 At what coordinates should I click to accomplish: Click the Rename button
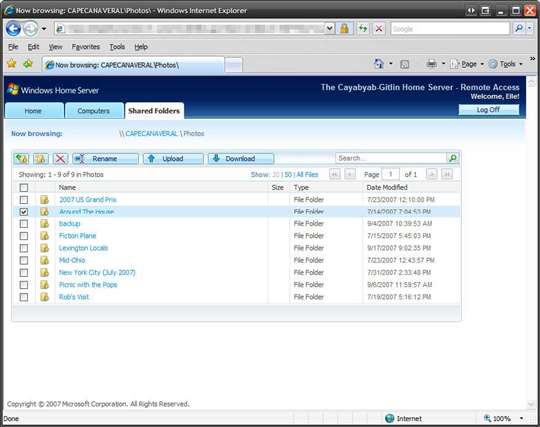click(105, 159)
